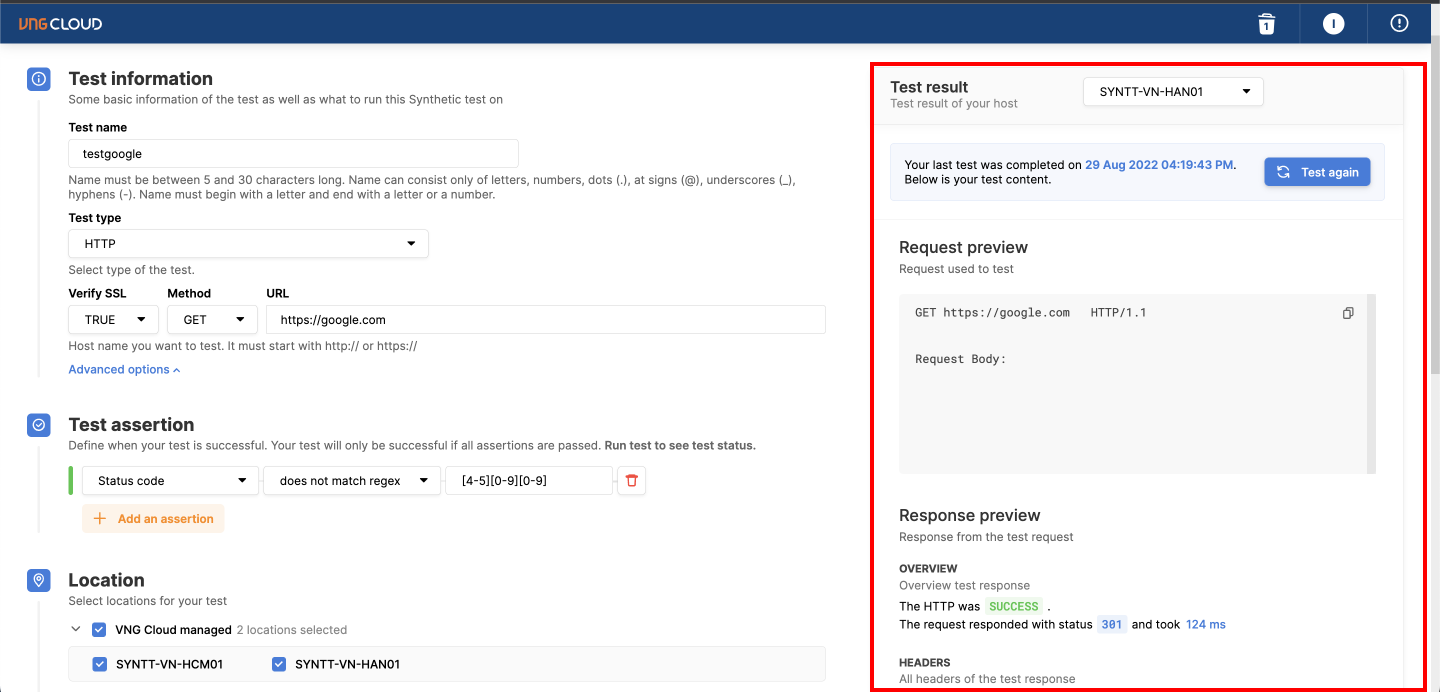Delete the Status code assertion with red trash icon
Viewport: 1440px width, 692px height.
[x=631, y=481]
